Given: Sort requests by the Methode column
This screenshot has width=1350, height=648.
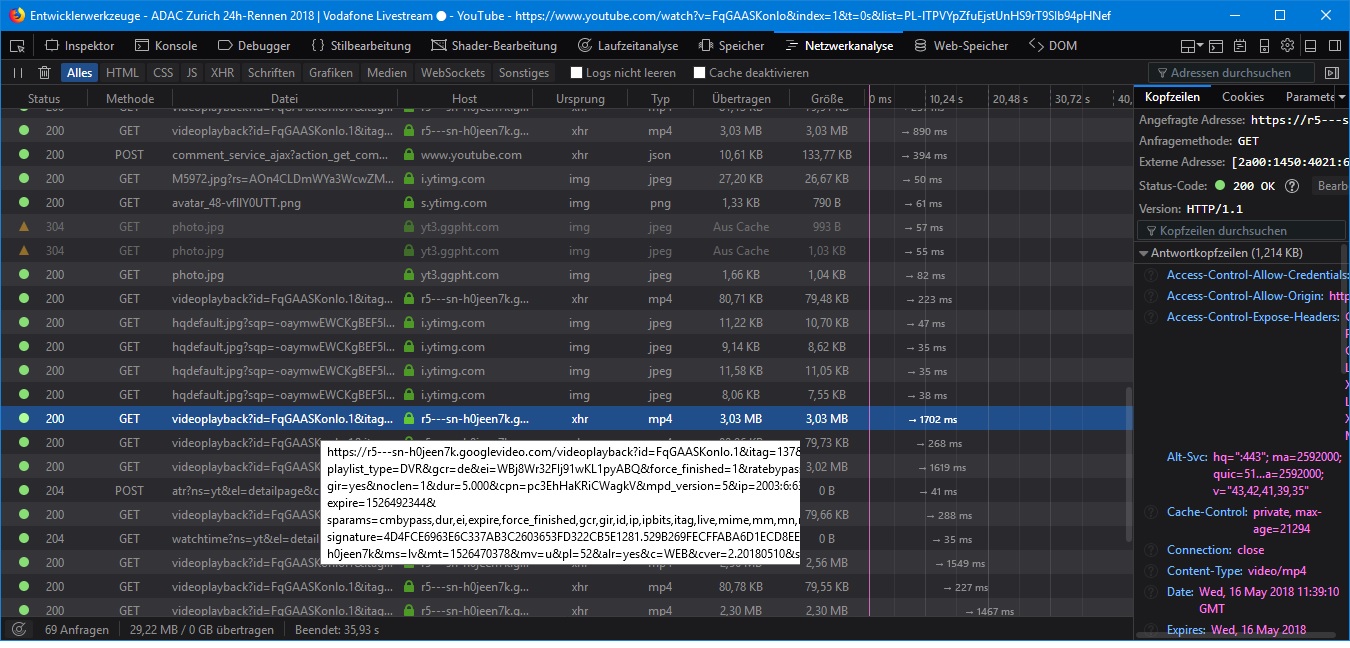Looking at the screenshot, I should click(130, 99).
